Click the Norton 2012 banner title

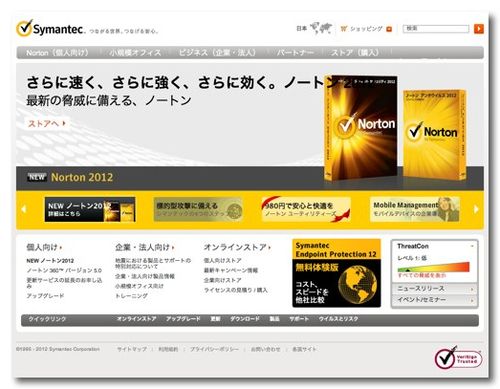(x=82, y=177)
